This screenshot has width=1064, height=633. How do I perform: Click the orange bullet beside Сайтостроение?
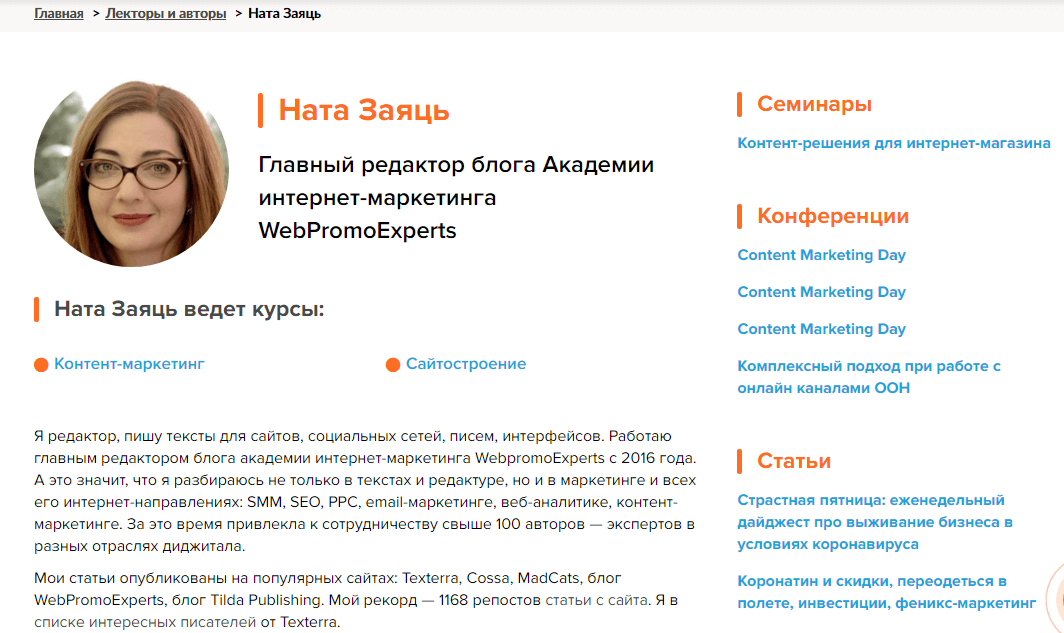tap(392, 365)
